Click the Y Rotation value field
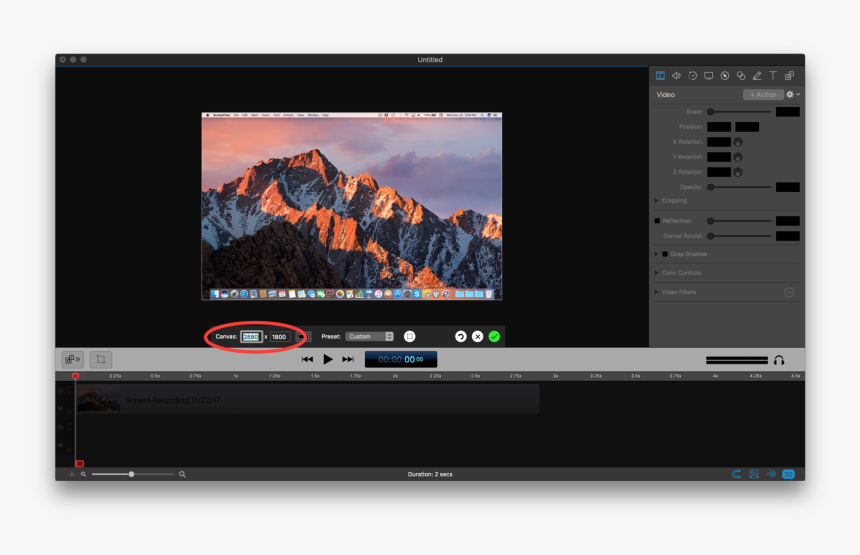860x555 pixels. (x=718, y=157)
